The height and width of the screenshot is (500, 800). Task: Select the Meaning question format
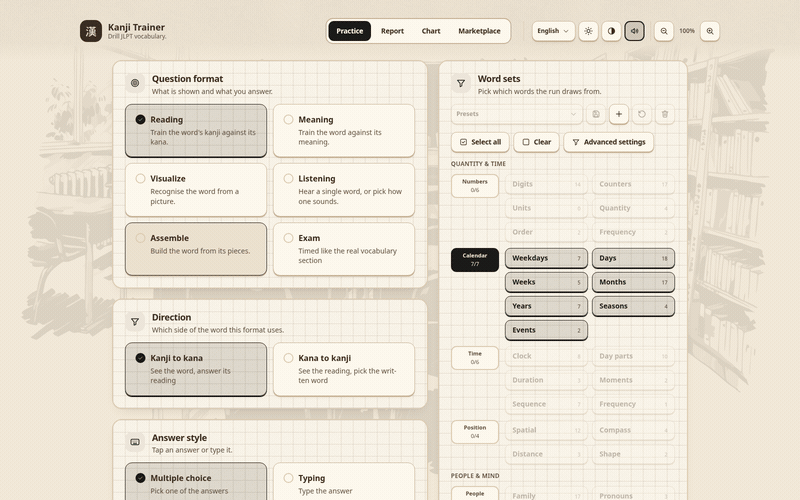tap(344, 131)
